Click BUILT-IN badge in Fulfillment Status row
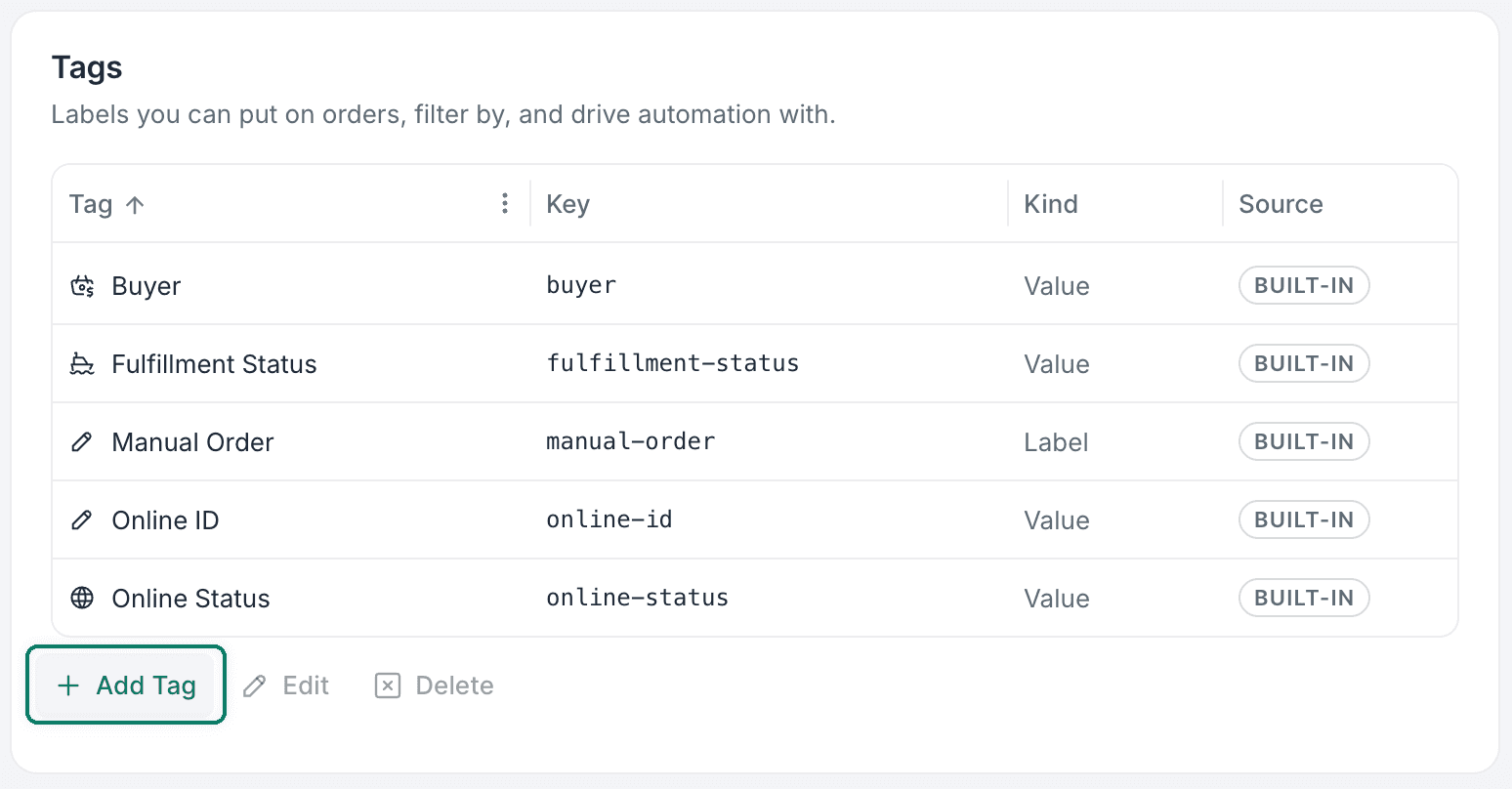 (x=1304, y=363)
